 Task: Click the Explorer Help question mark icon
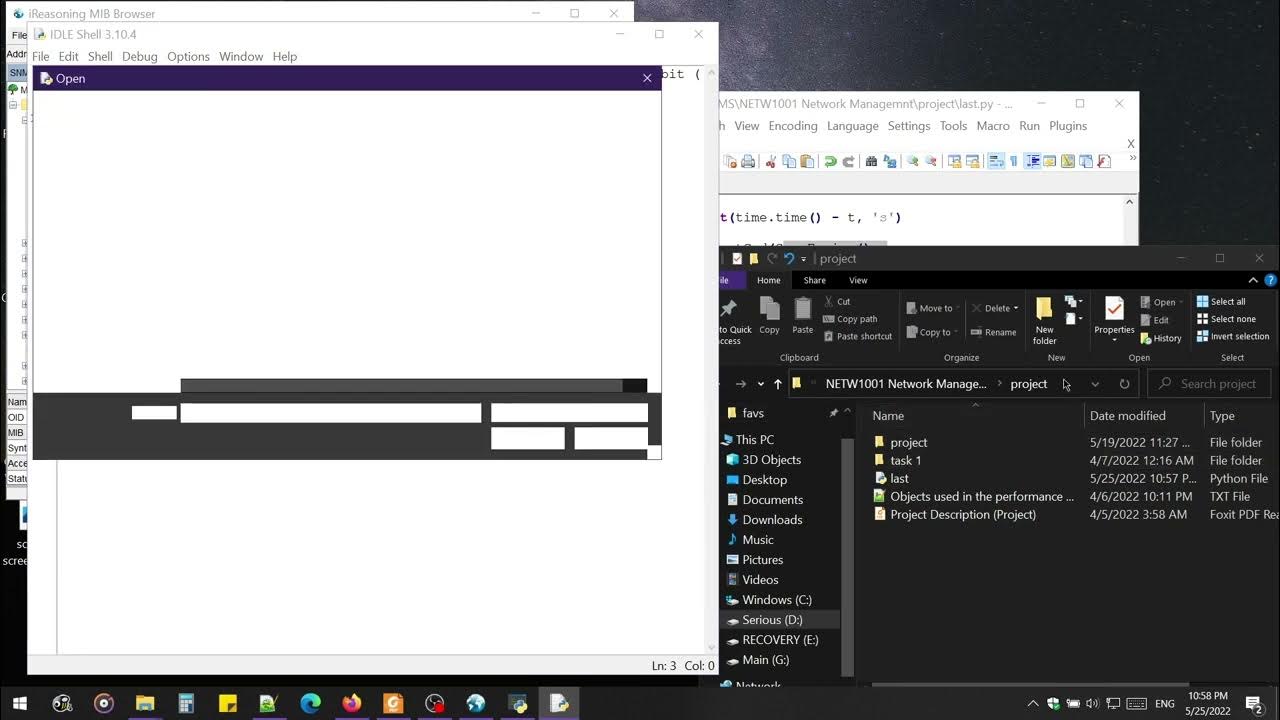1270,281
